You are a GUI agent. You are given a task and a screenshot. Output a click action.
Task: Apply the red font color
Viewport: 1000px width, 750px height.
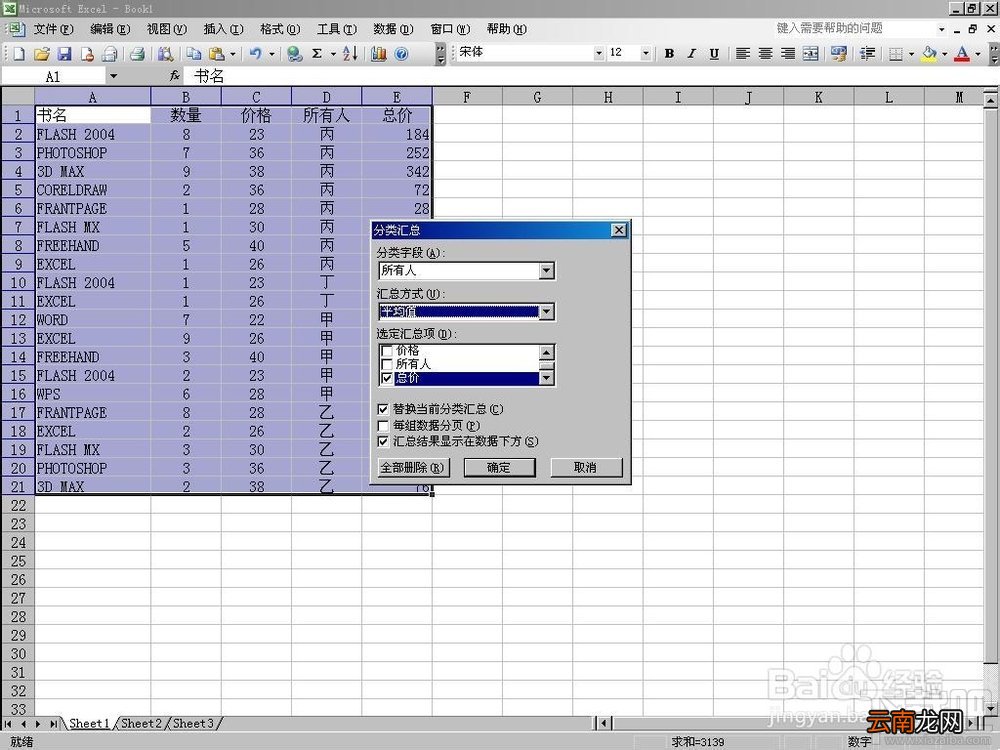tap(962, 54)
